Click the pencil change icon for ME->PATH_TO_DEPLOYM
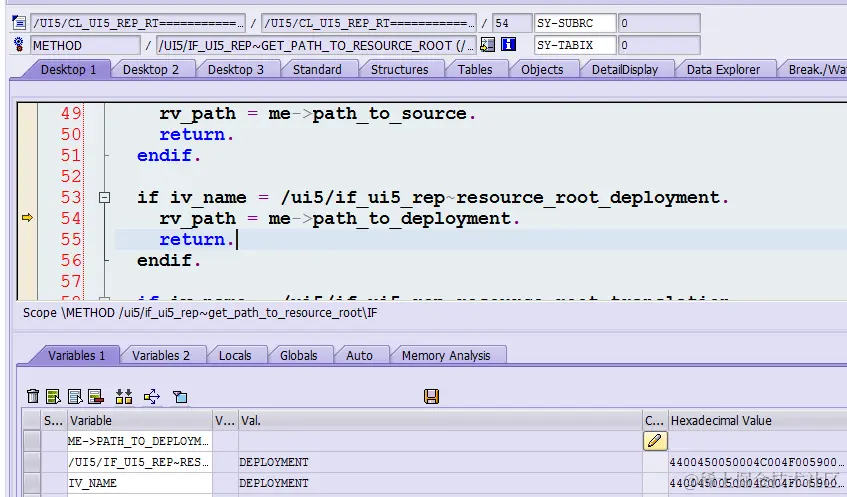This screenshot has height=497, width=847. coord(655,441)
